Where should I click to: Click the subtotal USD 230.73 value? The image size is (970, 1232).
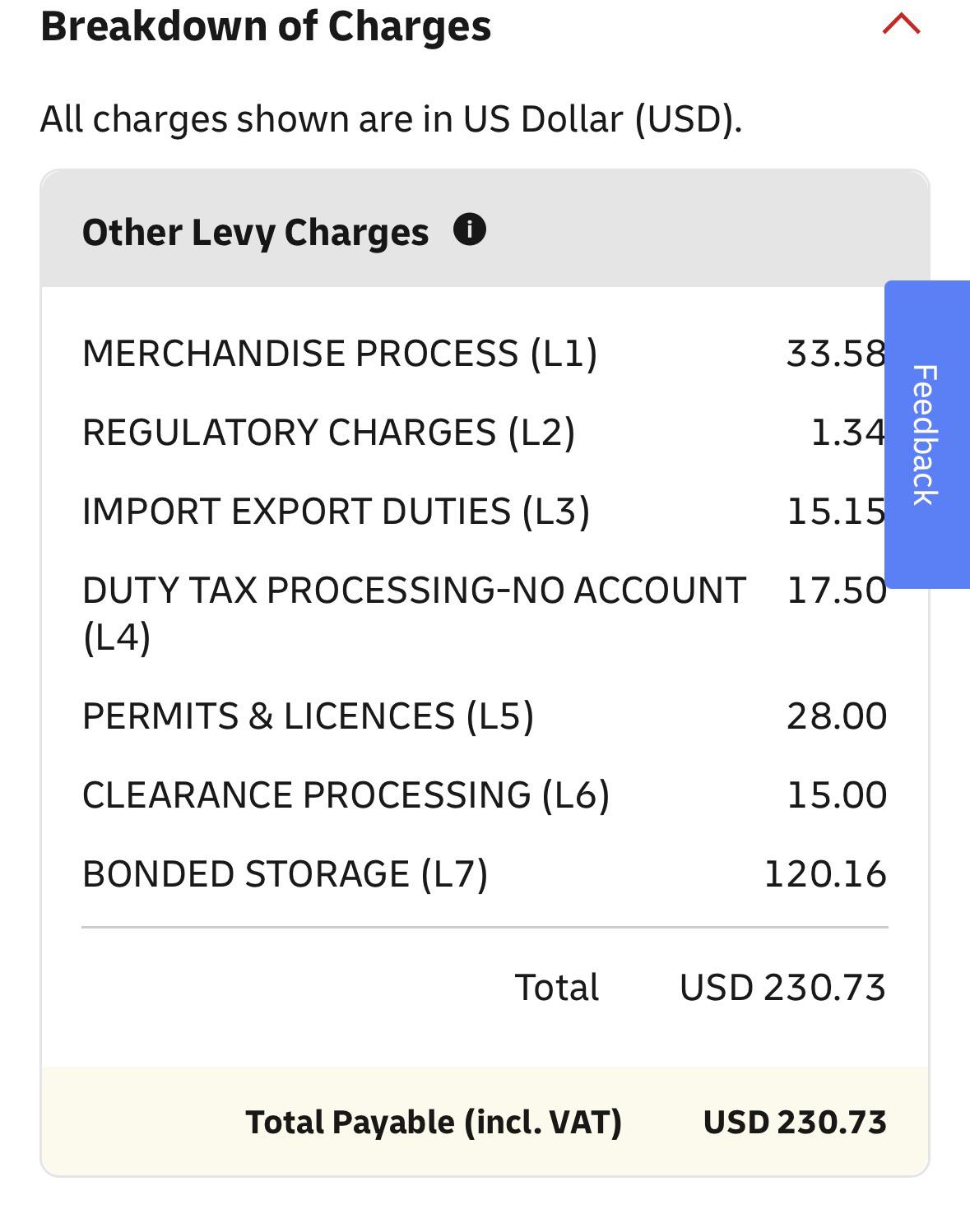coord(782,988)
